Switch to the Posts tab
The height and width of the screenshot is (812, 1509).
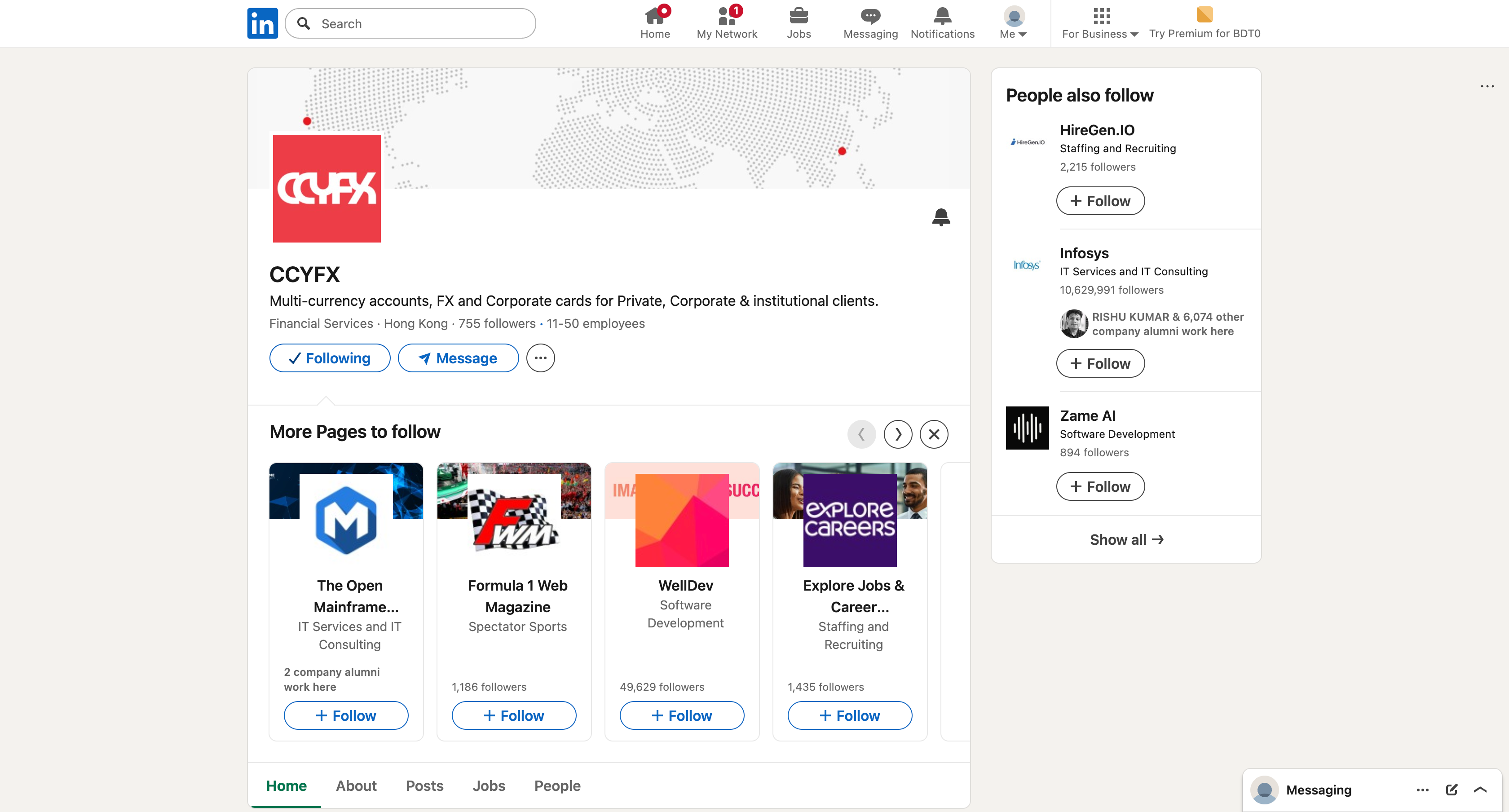[x=425, y=786]
